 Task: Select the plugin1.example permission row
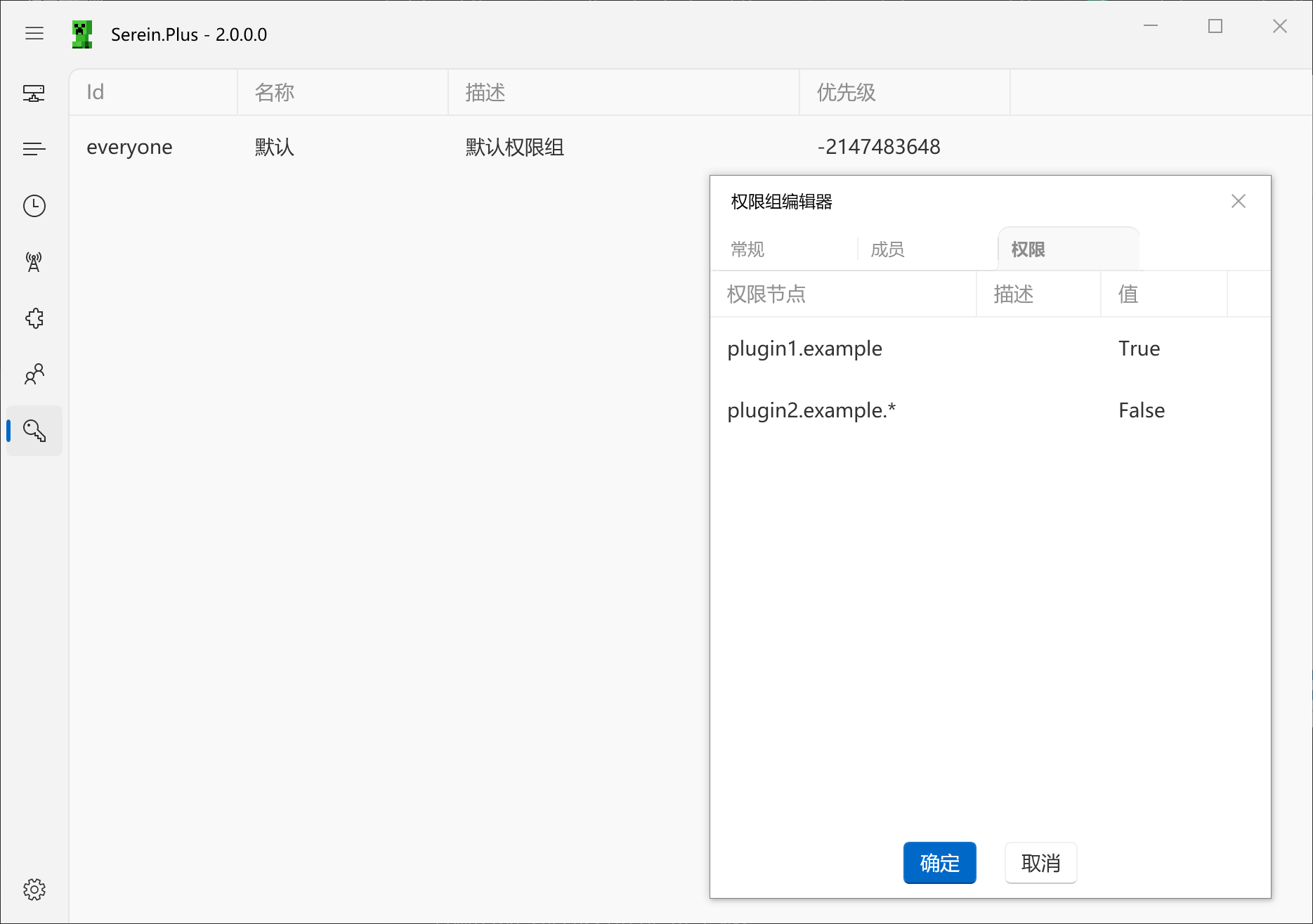[x=991, y=349]
